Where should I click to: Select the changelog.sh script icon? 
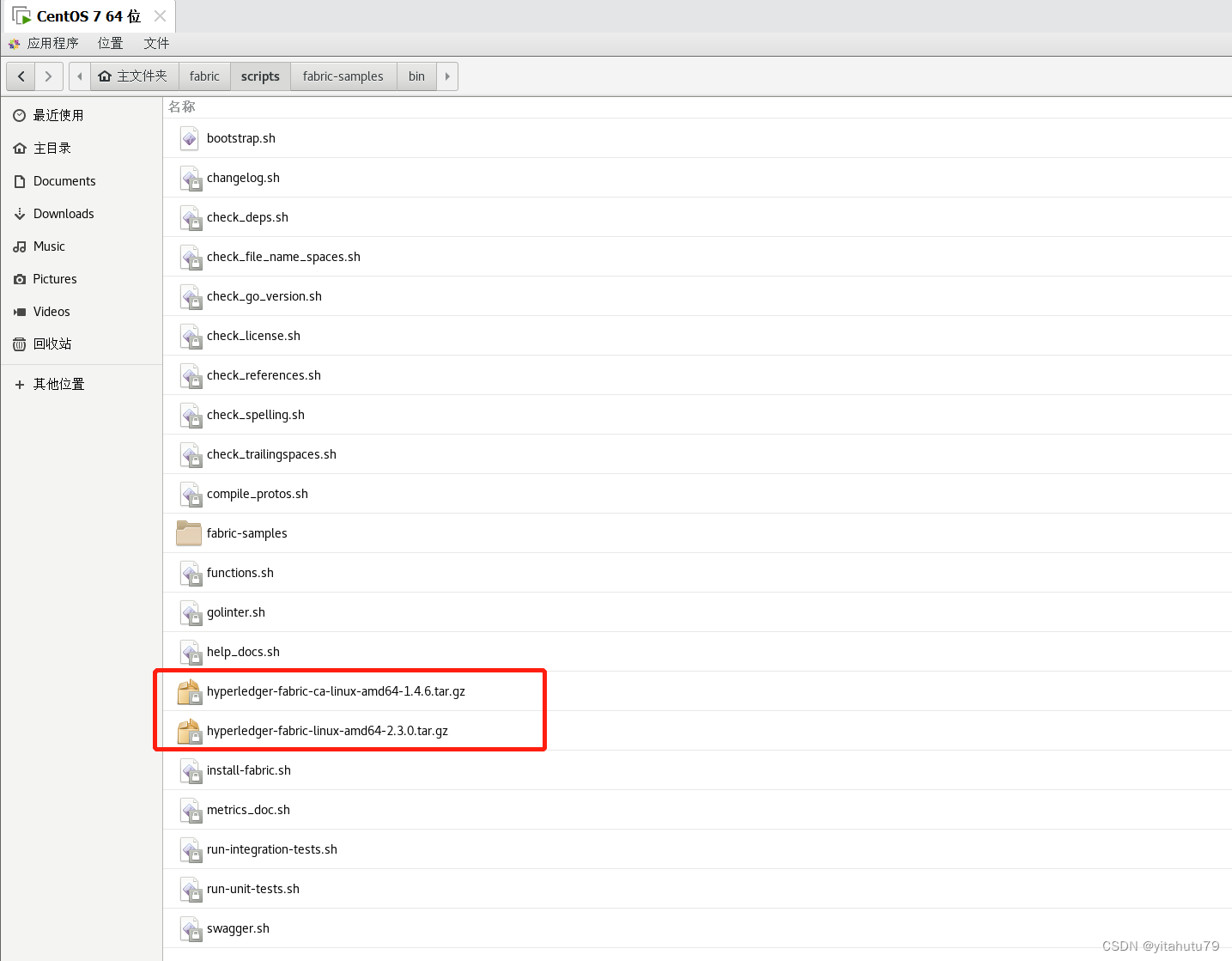pos(190,178)
